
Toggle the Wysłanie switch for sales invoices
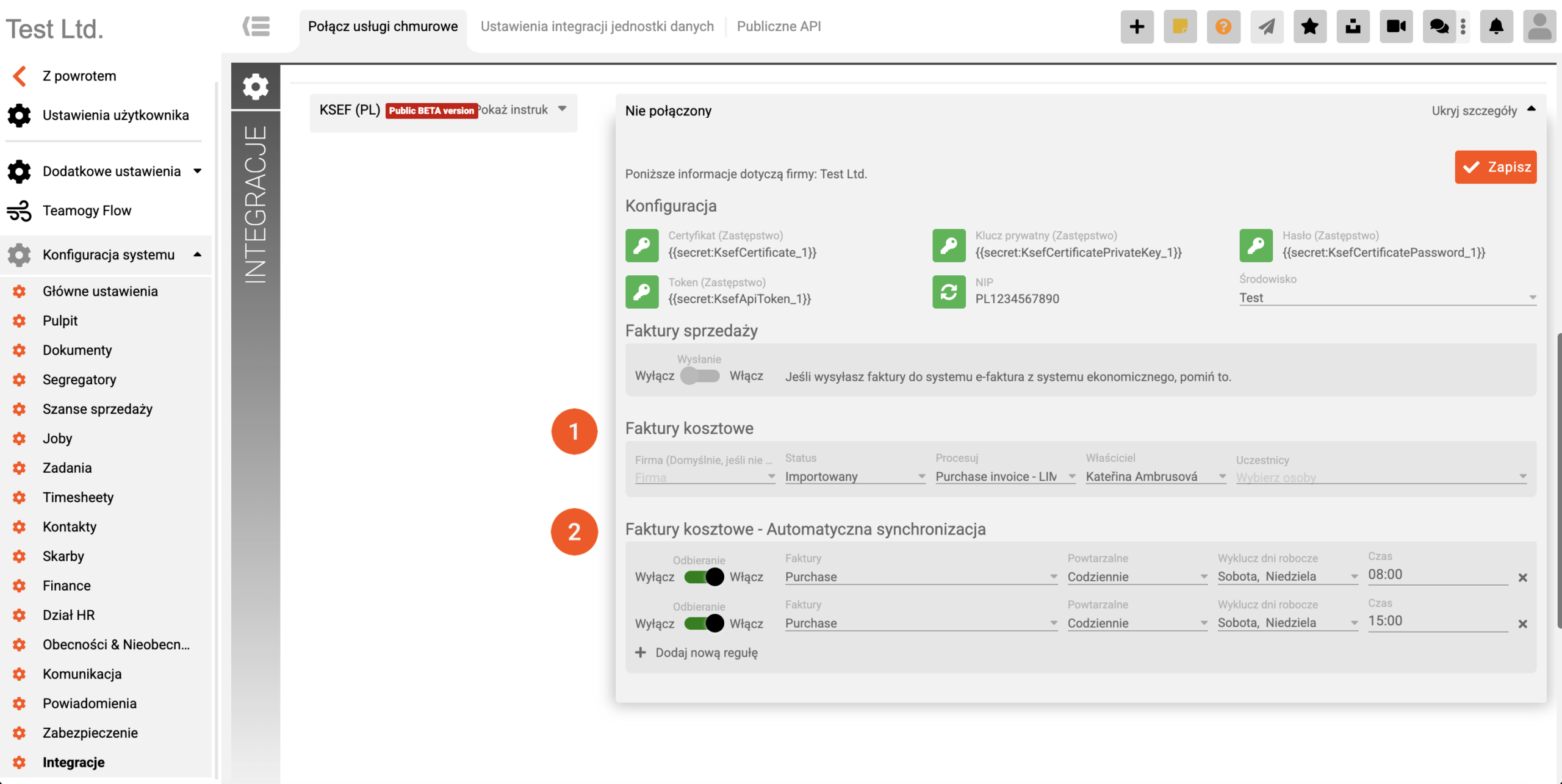coord(700,376)
